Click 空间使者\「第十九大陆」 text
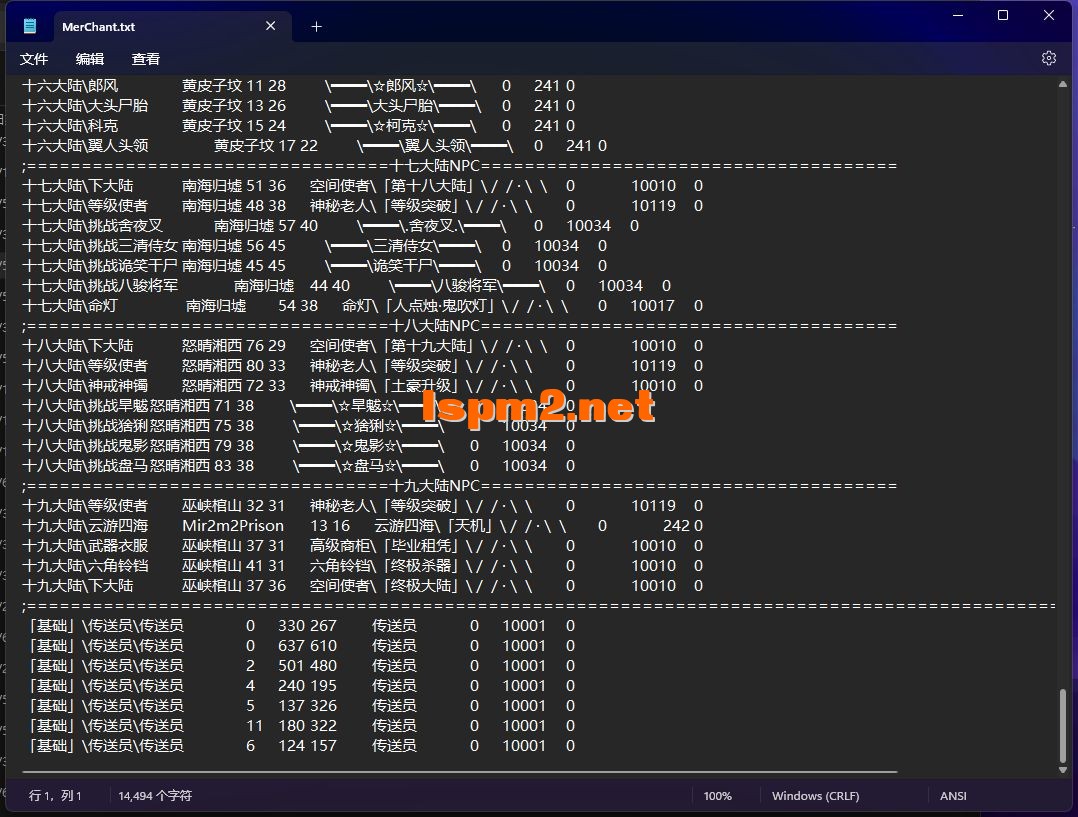The image size is (1078, 817). [393, 346]
